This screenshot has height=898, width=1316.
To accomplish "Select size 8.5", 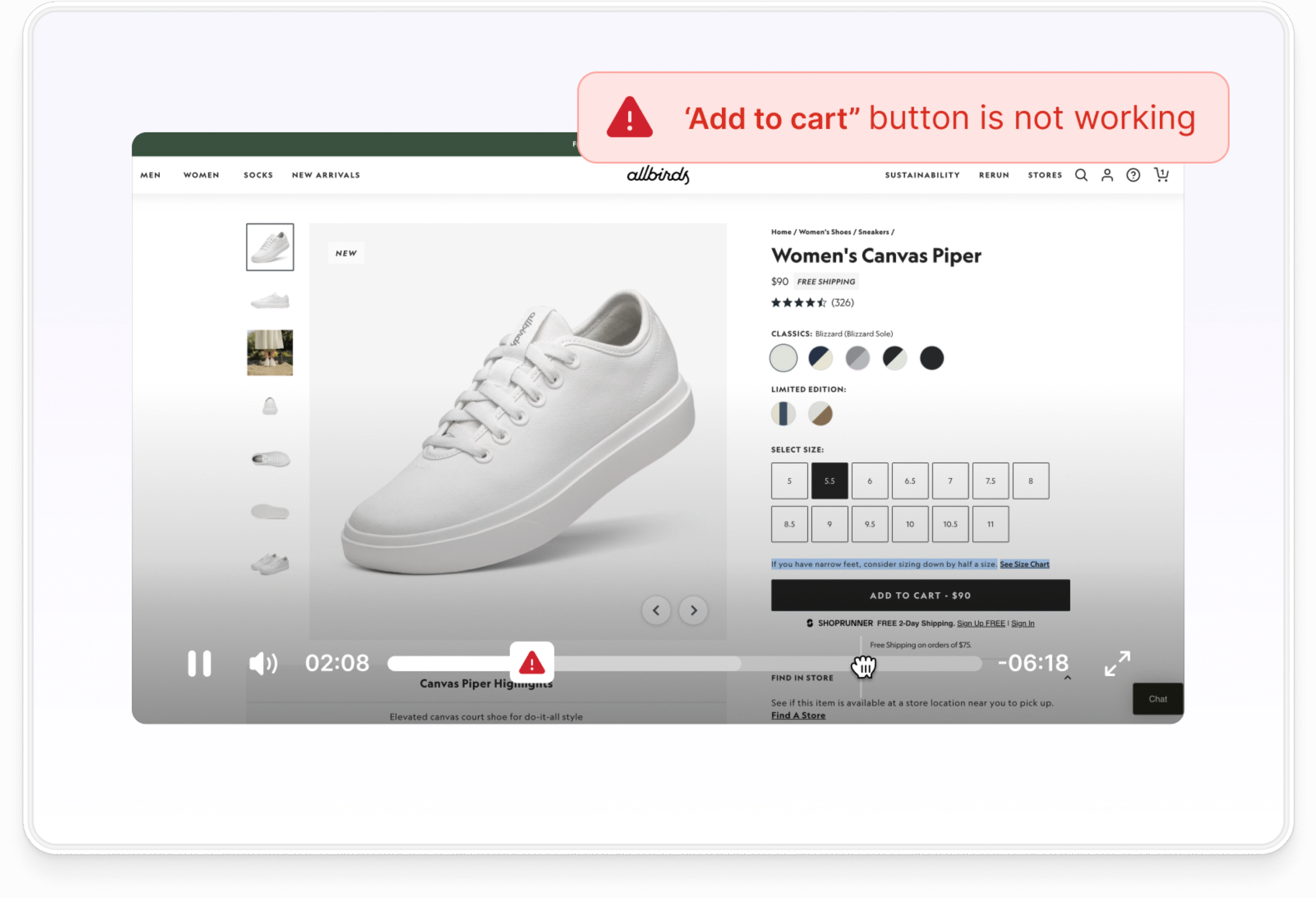I will (x=790, y=524).
